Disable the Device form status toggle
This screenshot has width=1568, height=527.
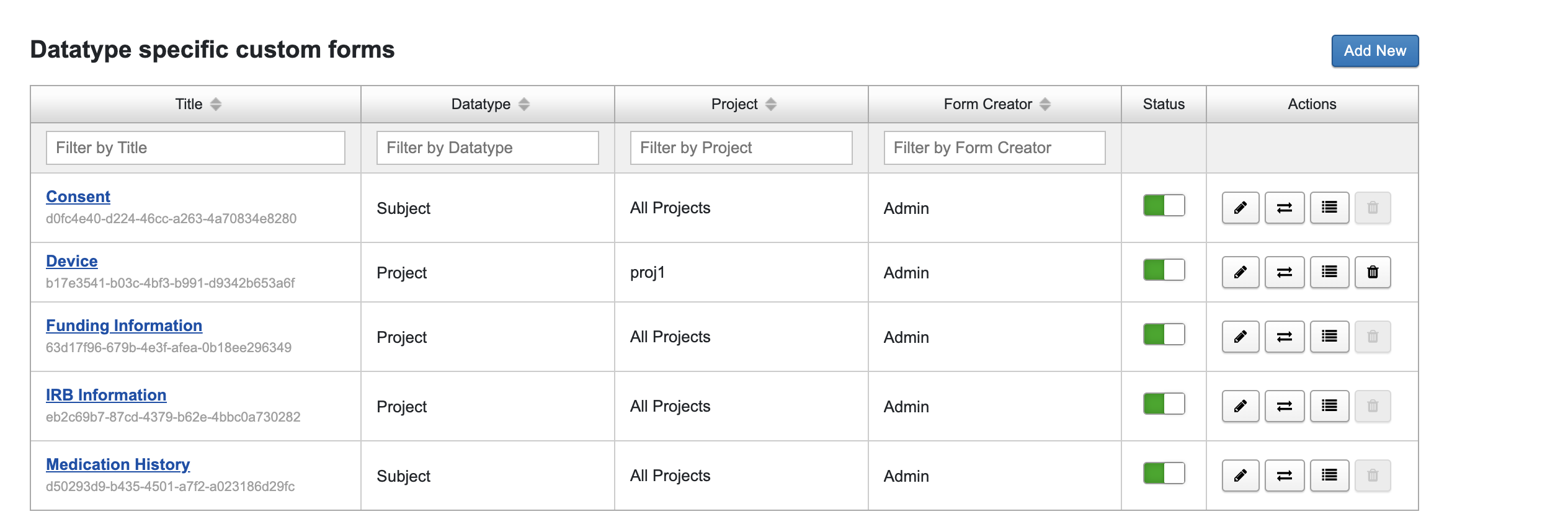(x=1164, y=270)
